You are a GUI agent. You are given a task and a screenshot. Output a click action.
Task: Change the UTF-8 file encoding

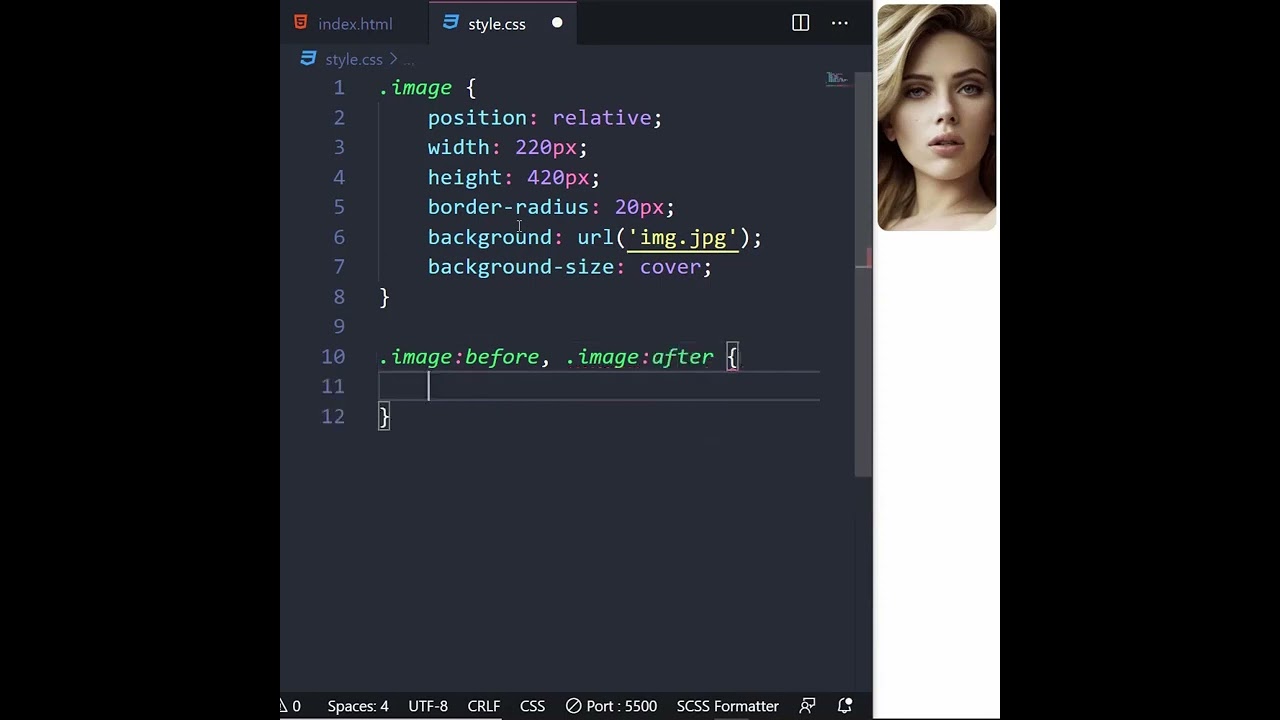428,706
